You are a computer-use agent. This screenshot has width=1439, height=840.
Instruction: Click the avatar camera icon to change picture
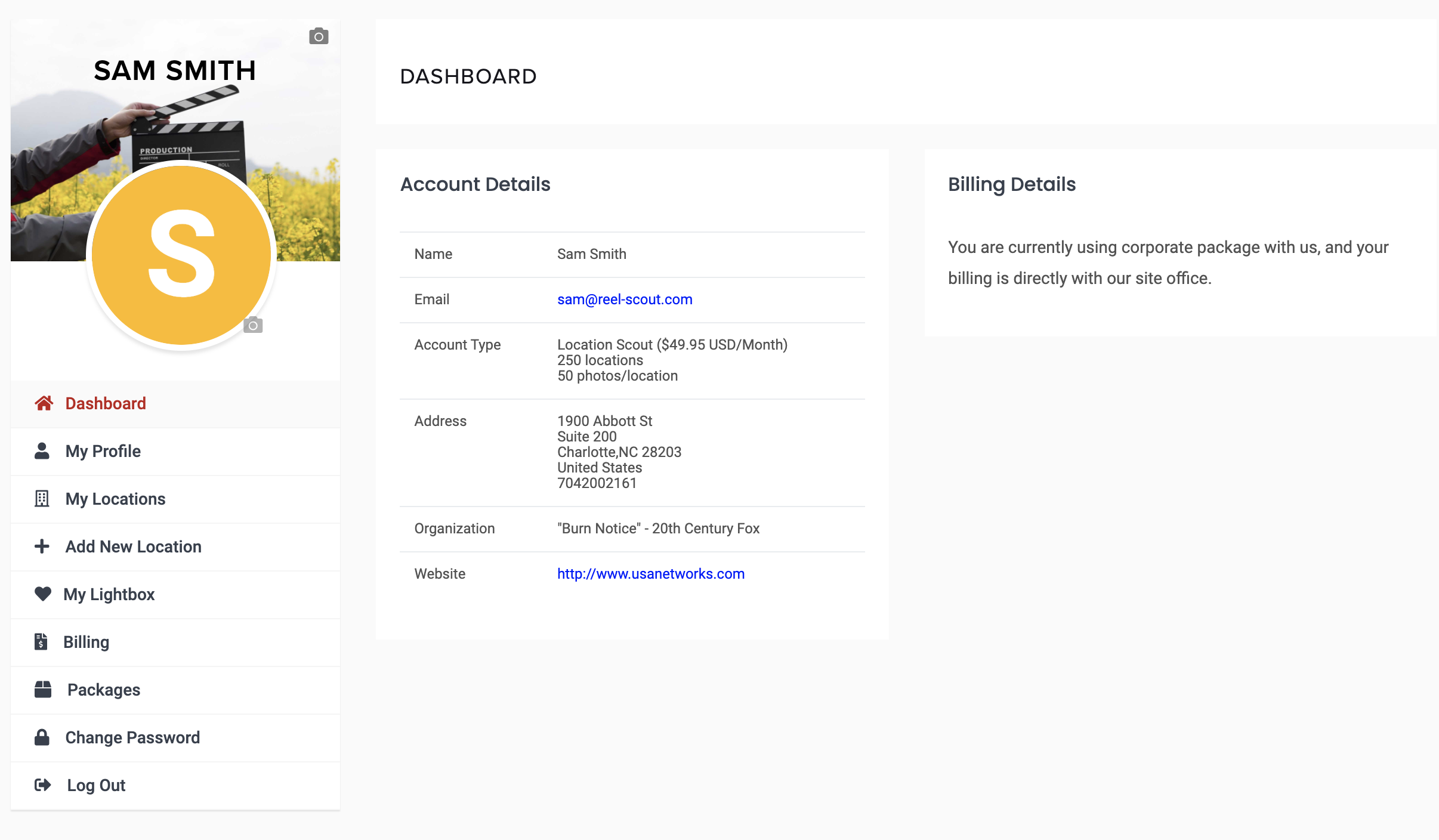(x=254, y=325)
